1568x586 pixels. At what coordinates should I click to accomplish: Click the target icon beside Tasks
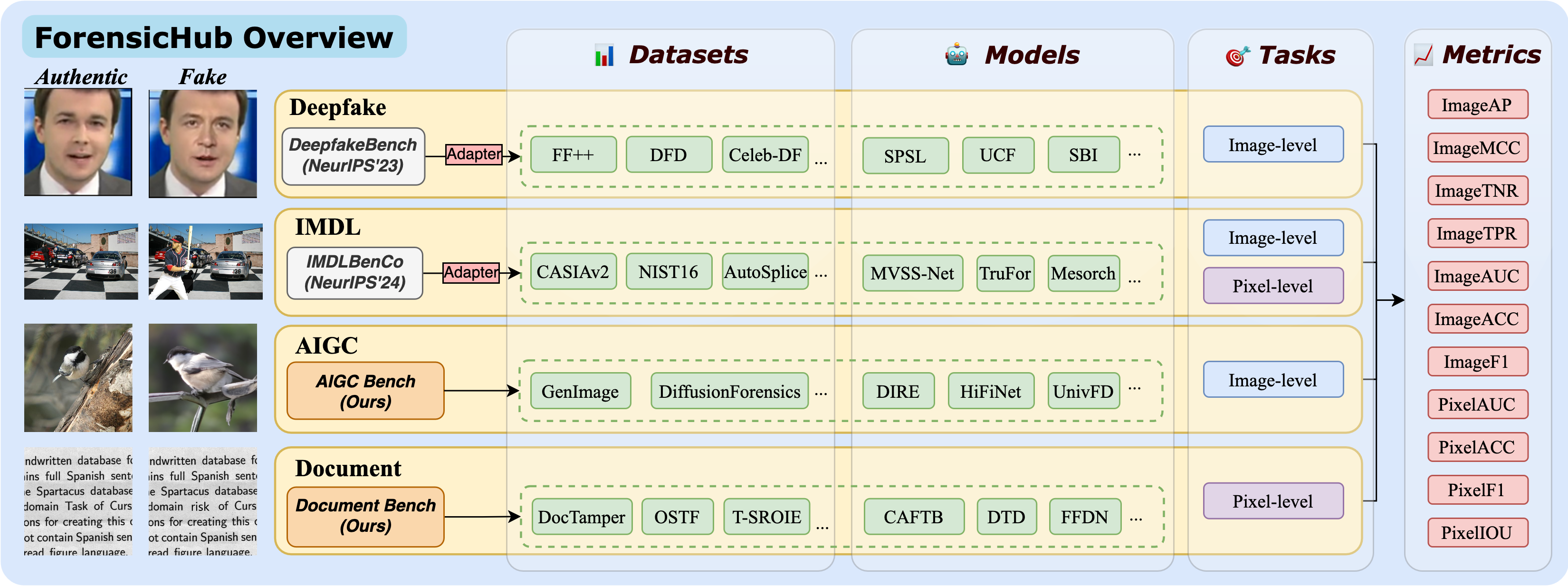[1237, 56]
